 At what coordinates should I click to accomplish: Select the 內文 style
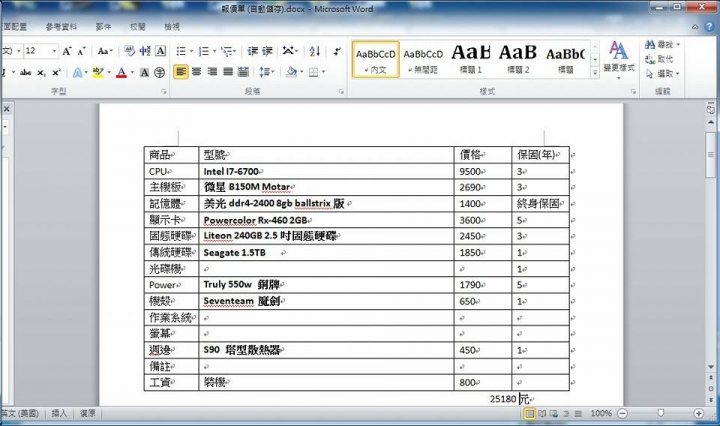376,60
